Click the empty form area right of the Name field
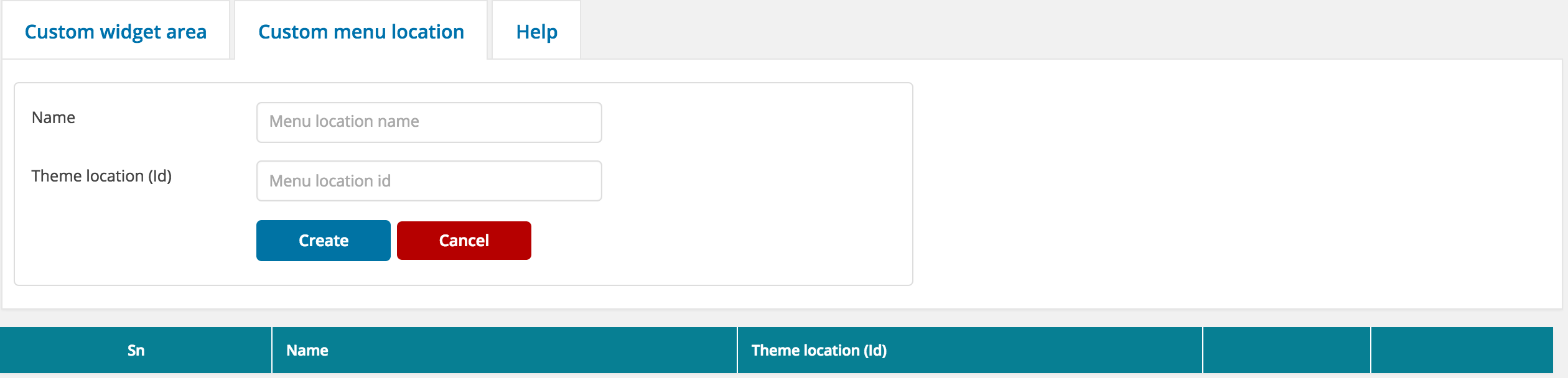The height and width of the screenshot is (378, 1568). tap(756, 122)
